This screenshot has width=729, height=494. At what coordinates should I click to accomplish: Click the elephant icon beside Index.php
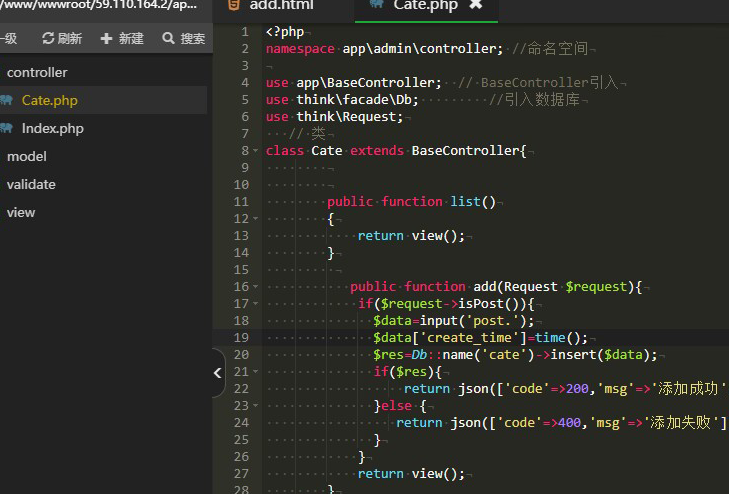[7, 128]
